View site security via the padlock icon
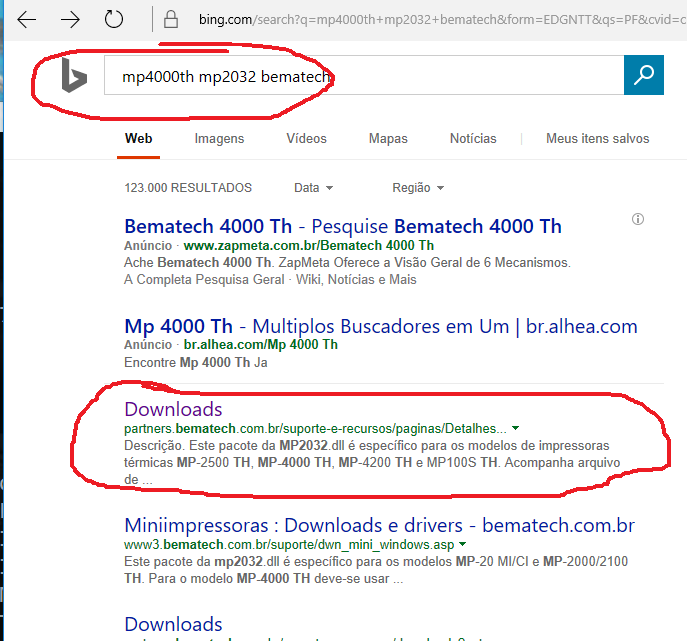This screenshot has height=641, width=687. click(171, 20)
